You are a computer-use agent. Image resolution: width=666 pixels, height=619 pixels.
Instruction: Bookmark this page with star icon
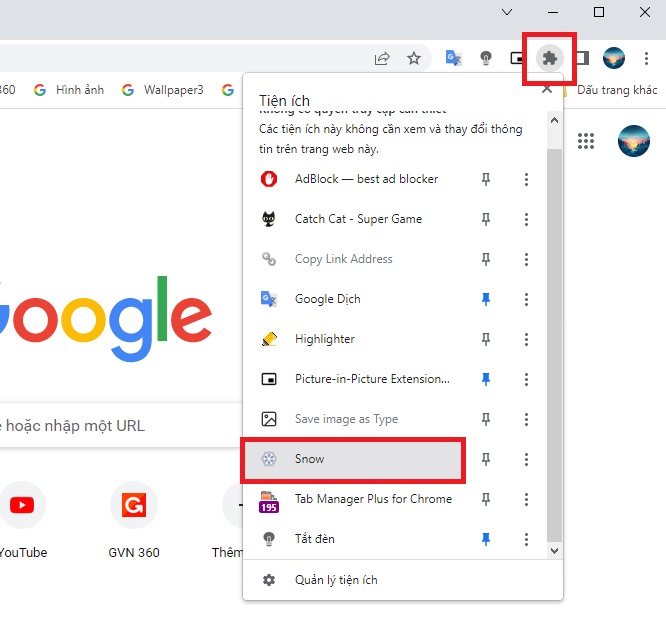pos(414,58)
